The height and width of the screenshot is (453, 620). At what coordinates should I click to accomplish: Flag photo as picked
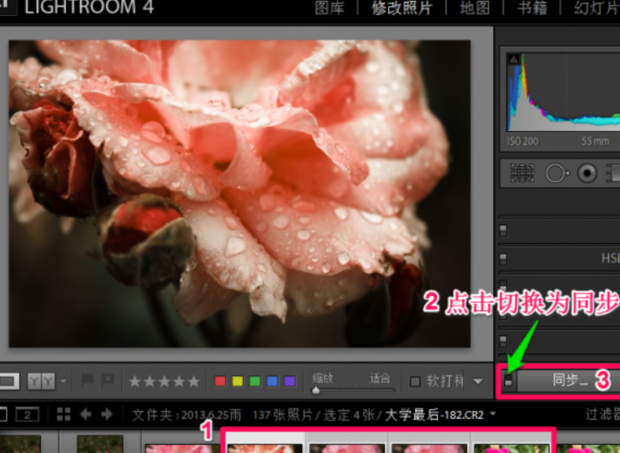pyautogui.click(x=87, y=381)
